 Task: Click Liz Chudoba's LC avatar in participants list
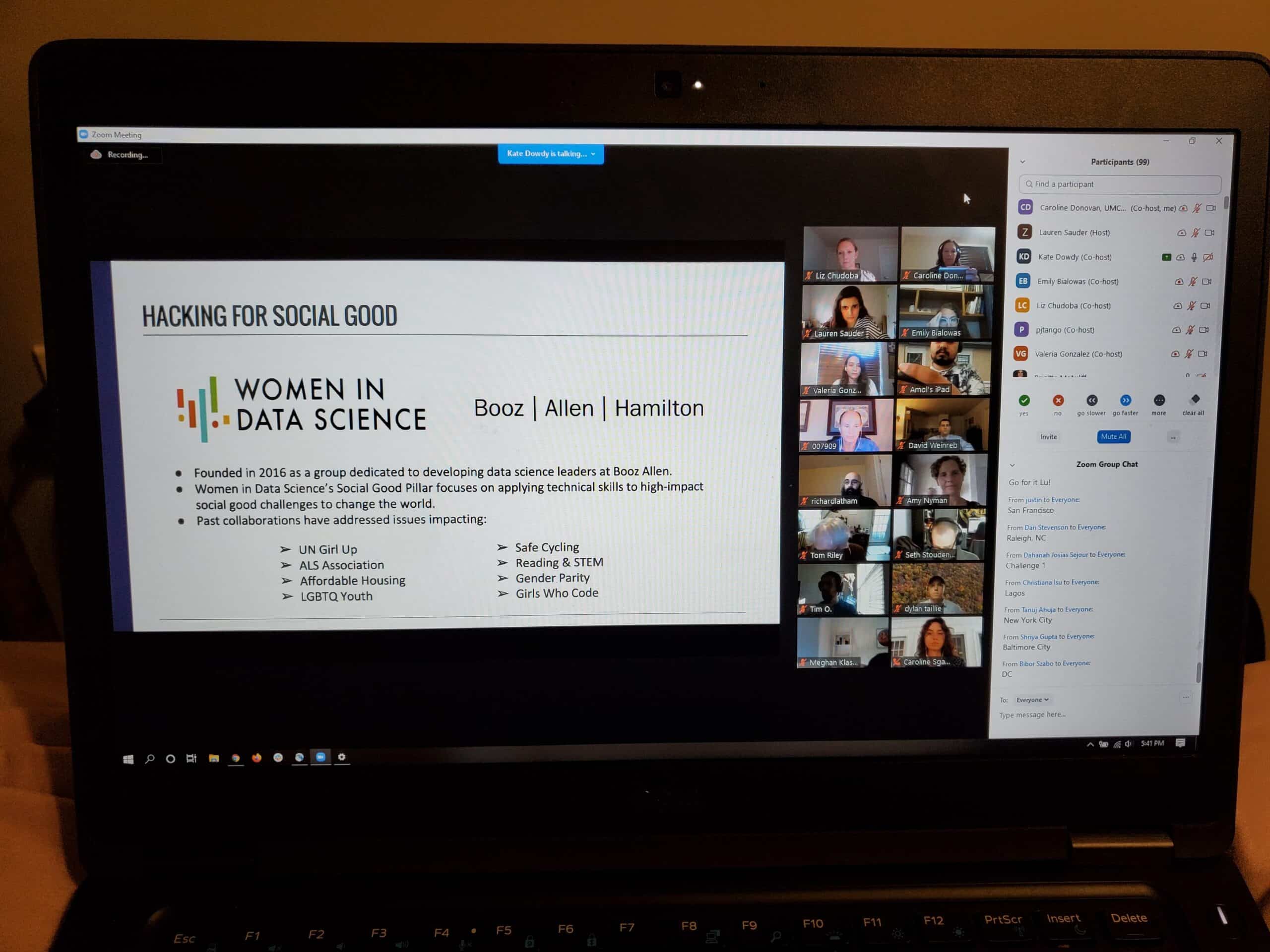[1022, 305]
